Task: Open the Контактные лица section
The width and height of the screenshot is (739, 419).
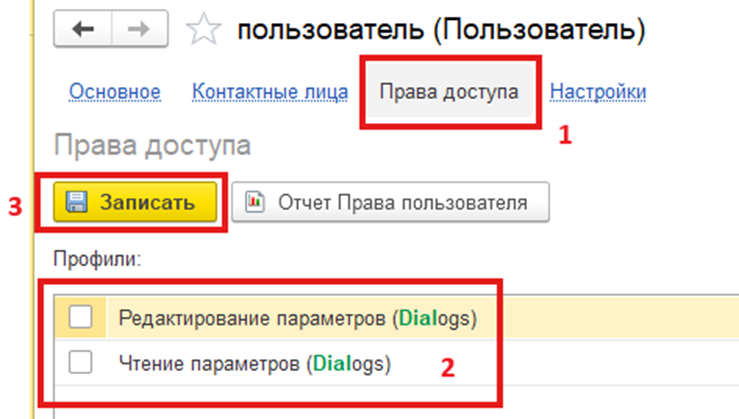Action: [269, 92]
